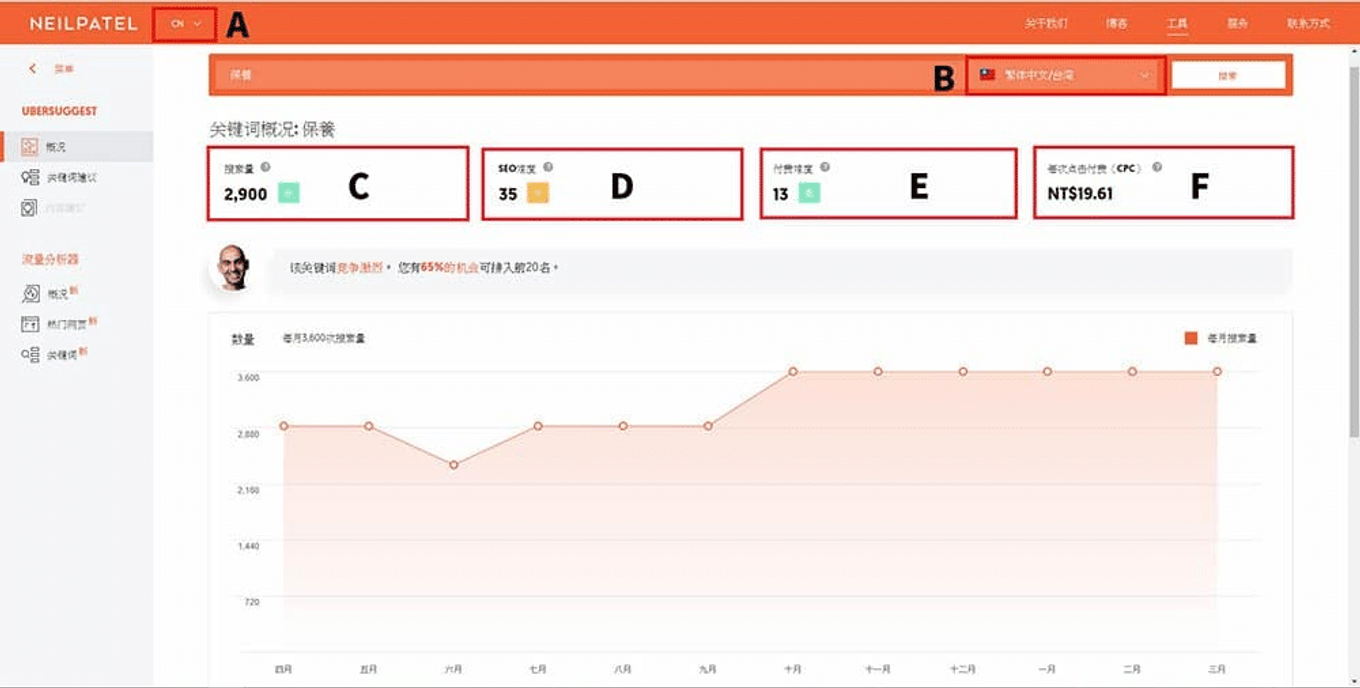Click Neil Patel's avatar photo
Image resolution: width=1360 pixels, height=688 pixels.
click(233, 269)
